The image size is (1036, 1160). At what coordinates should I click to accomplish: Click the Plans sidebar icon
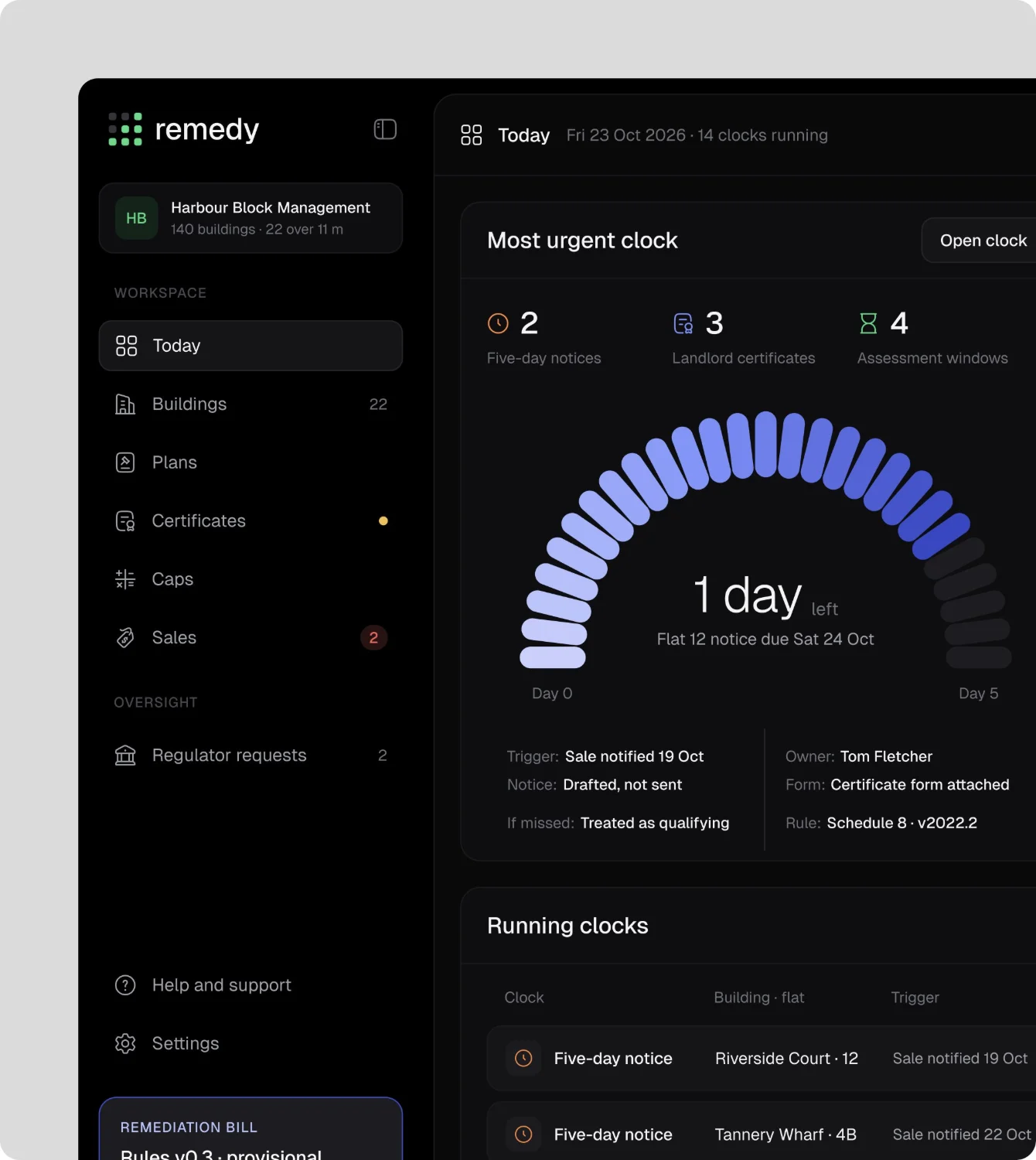click(x=125, y=462)
